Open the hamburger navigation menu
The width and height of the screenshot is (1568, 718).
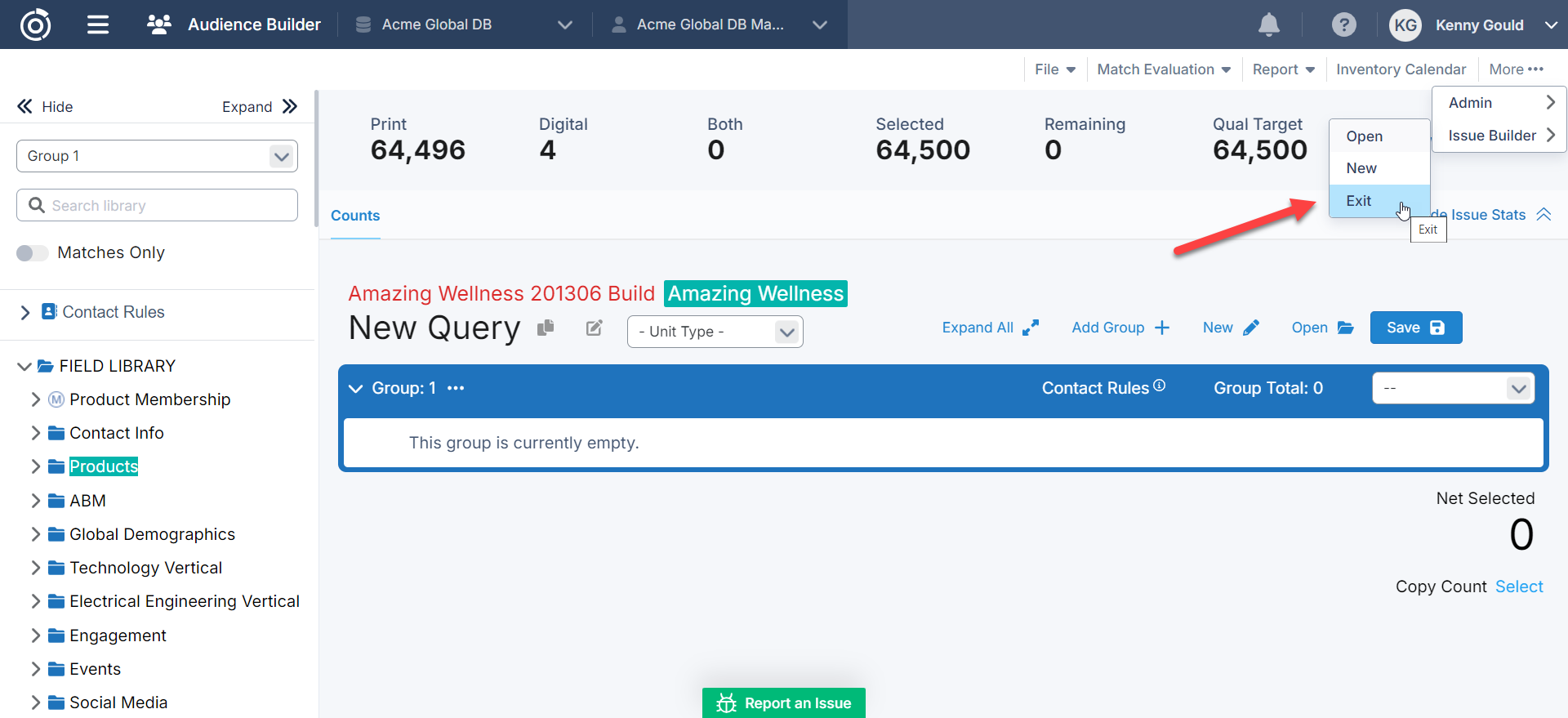(x=98, y=25)
